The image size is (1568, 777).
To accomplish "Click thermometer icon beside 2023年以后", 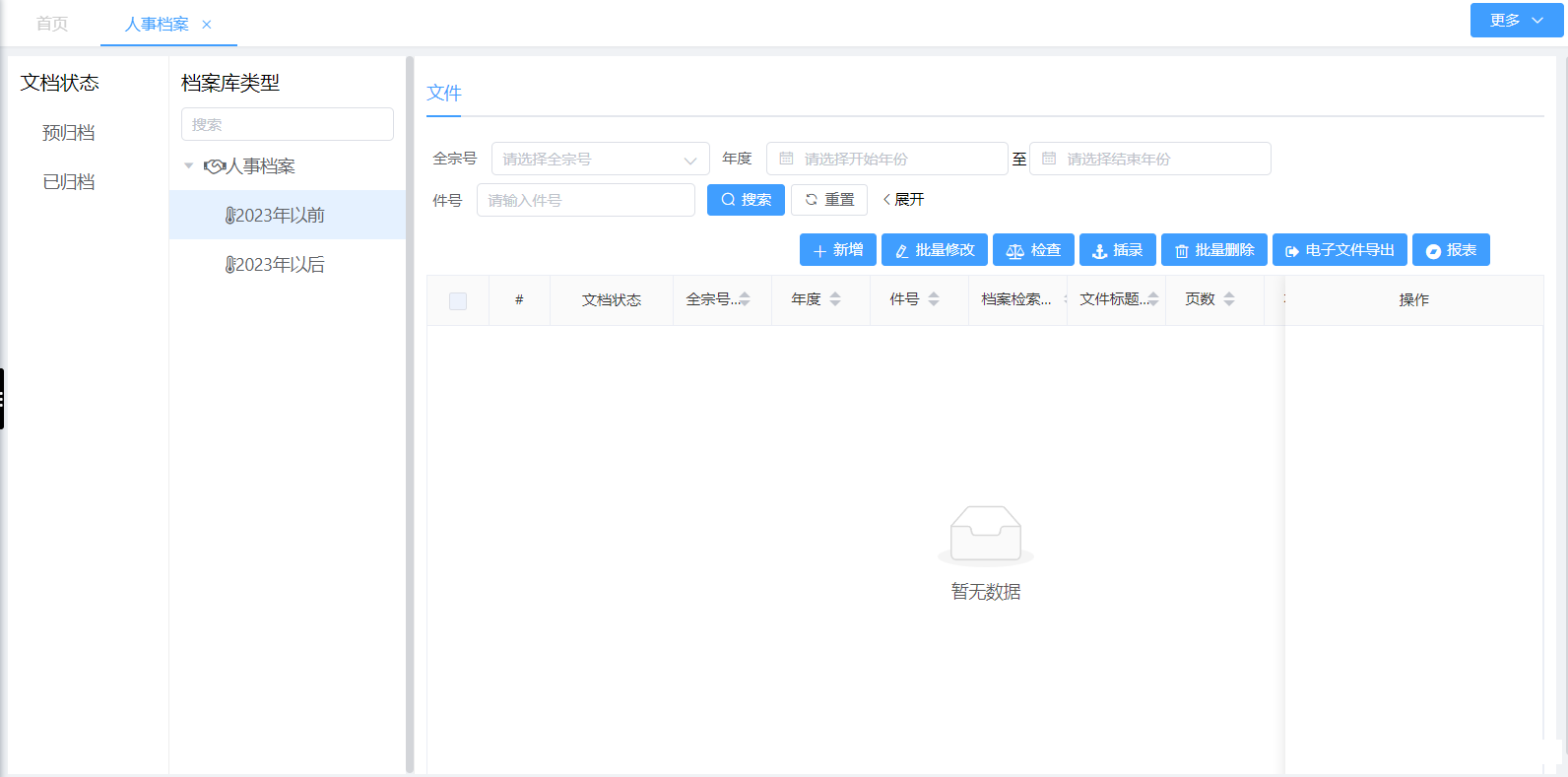I will click(x=229, y=265).
